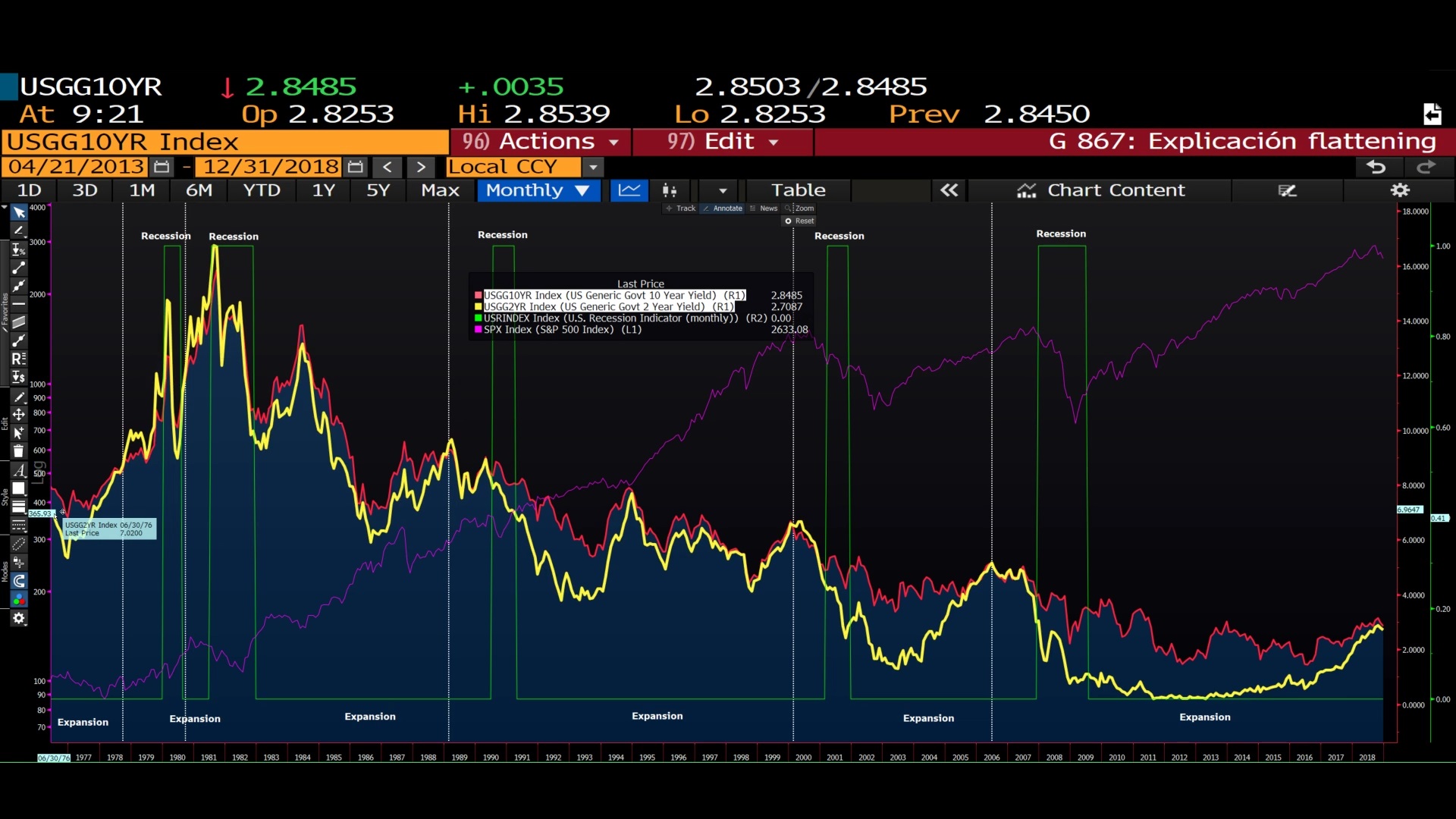The height and width of the screenshot is (819, 1456).
Task: Select the 5Y range tab
Action: coord(378,190)
